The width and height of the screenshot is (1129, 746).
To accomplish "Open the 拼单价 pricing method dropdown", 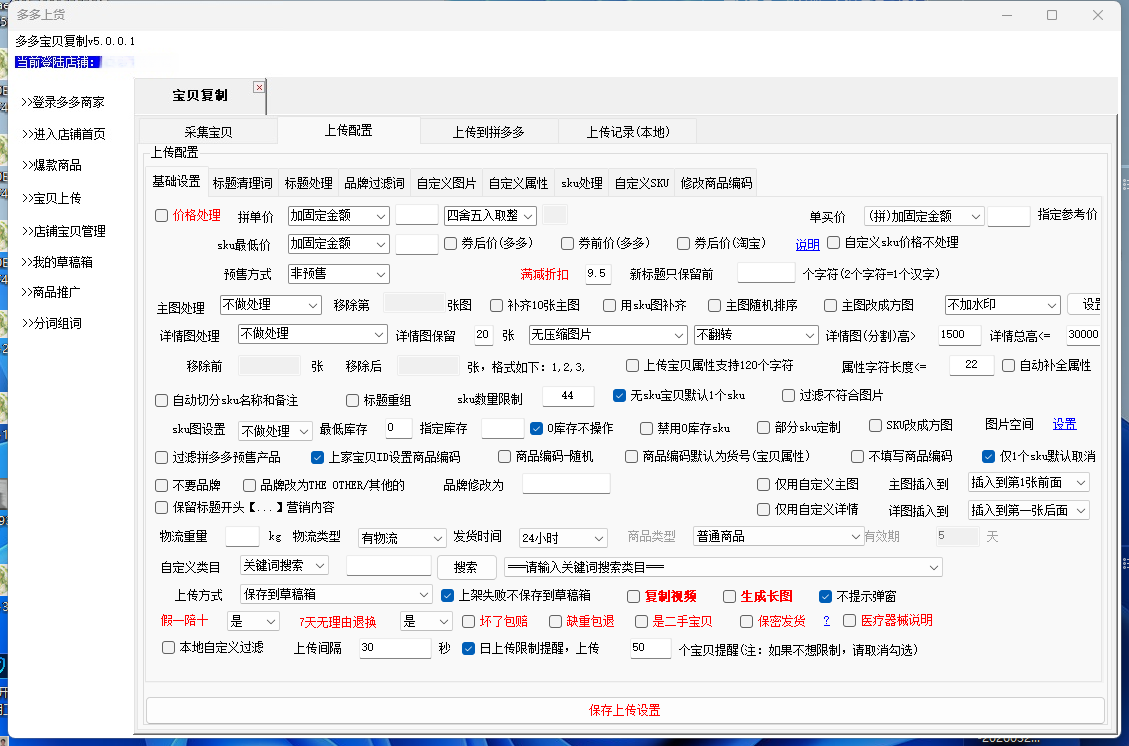I will pyautogui.click(x=338, y=215).
